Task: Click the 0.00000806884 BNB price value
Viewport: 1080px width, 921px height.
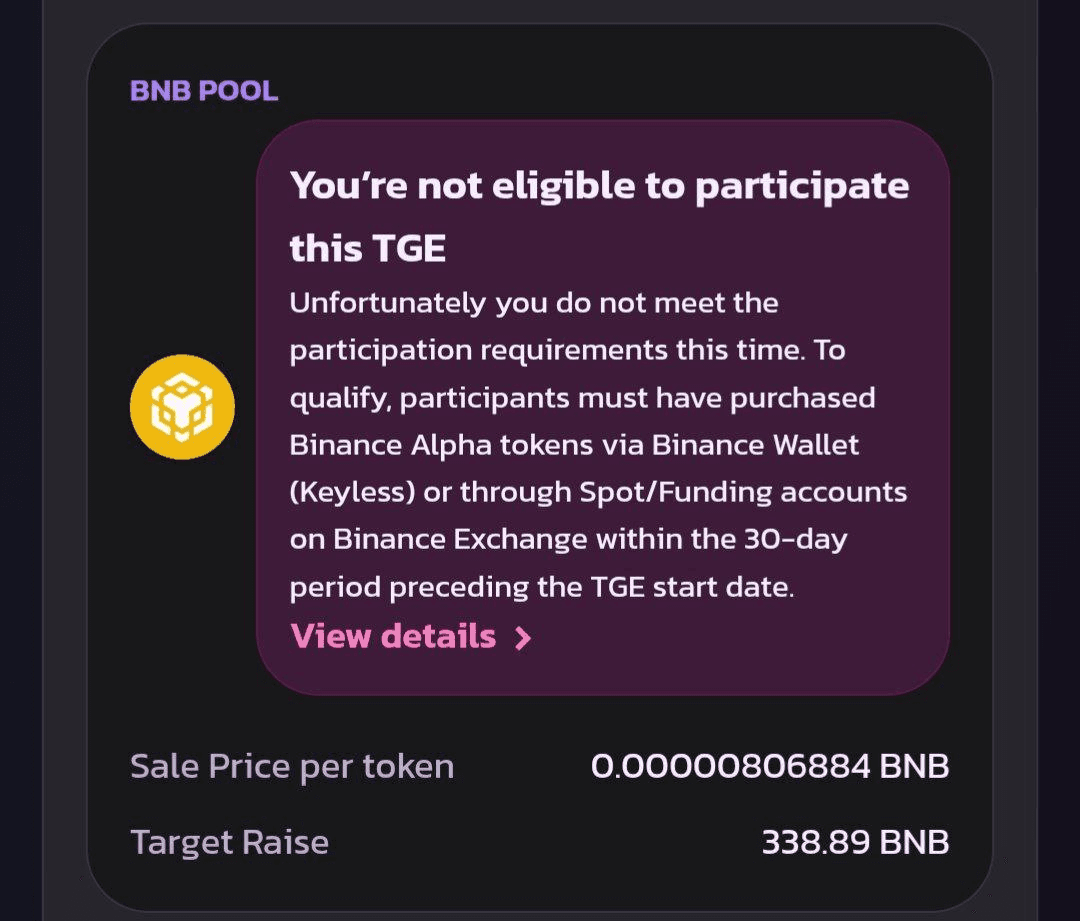Action: tap(769, 767)
